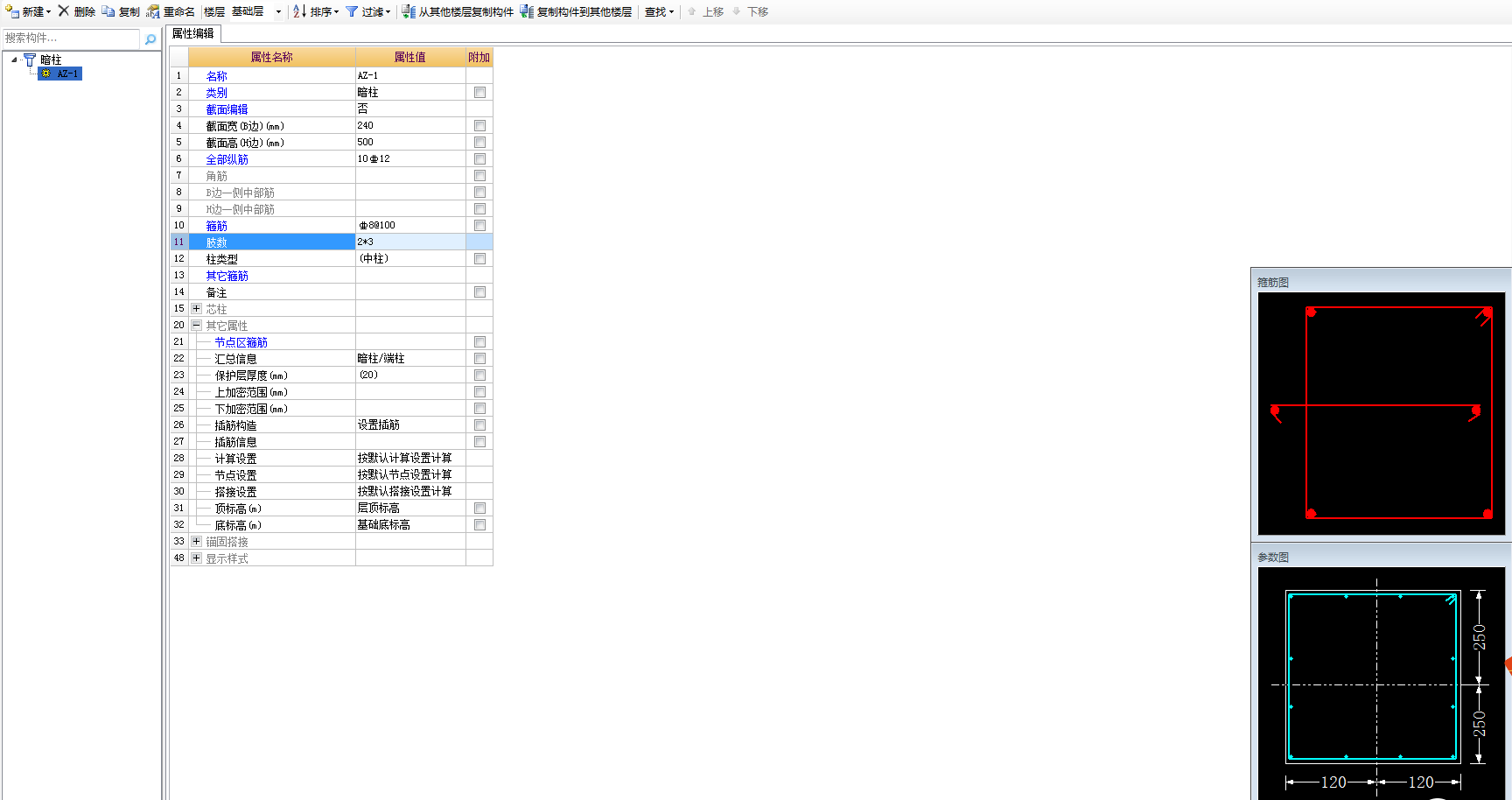Toggle the 插筋构造 row checkbox
The height and width of the screenshot is (800, 1512).
(479, 425)
